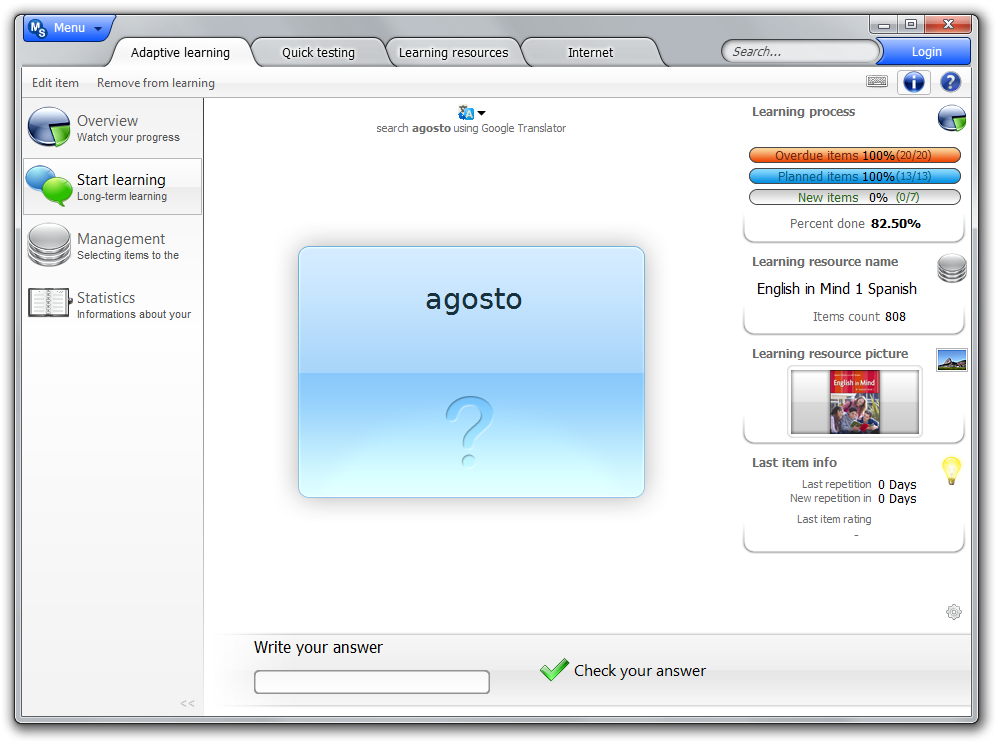Open the Internet tab
This screenshot has width=997, height=742.
pos(590,53)
